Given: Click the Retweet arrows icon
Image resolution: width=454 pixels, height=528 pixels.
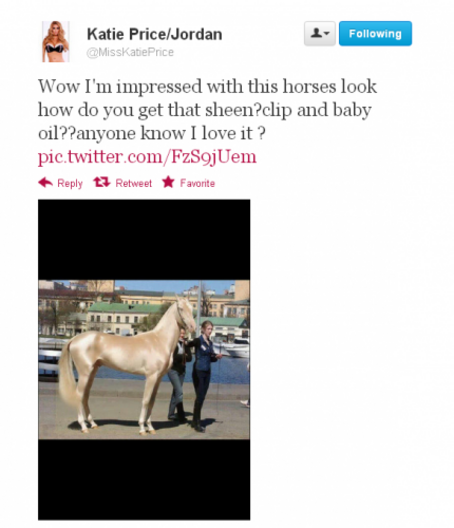Looking at the screenshot, I should pyautogui.click(x=102, y=182).
